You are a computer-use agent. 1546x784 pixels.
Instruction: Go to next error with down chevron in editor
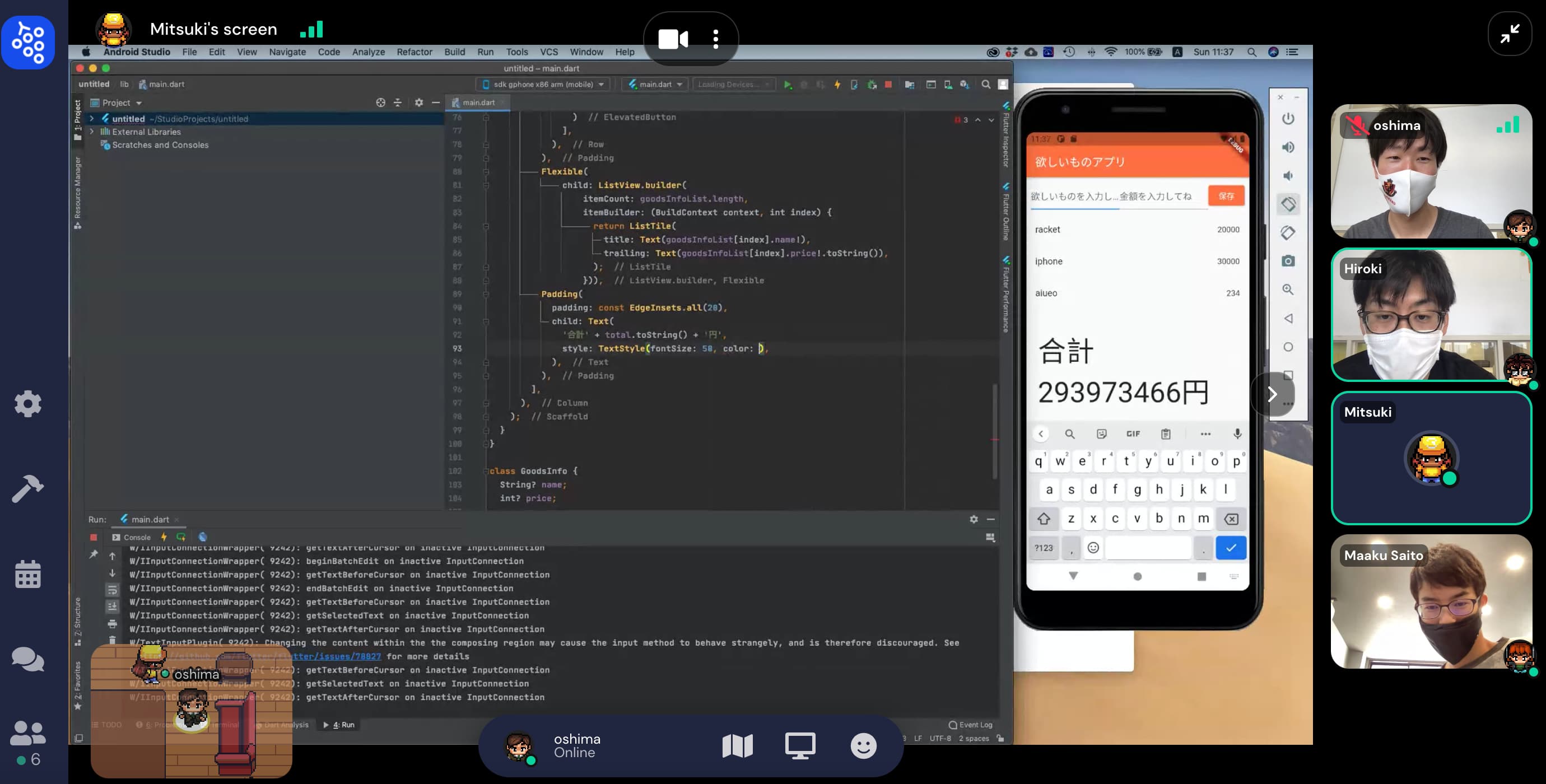tap(991, 120)
